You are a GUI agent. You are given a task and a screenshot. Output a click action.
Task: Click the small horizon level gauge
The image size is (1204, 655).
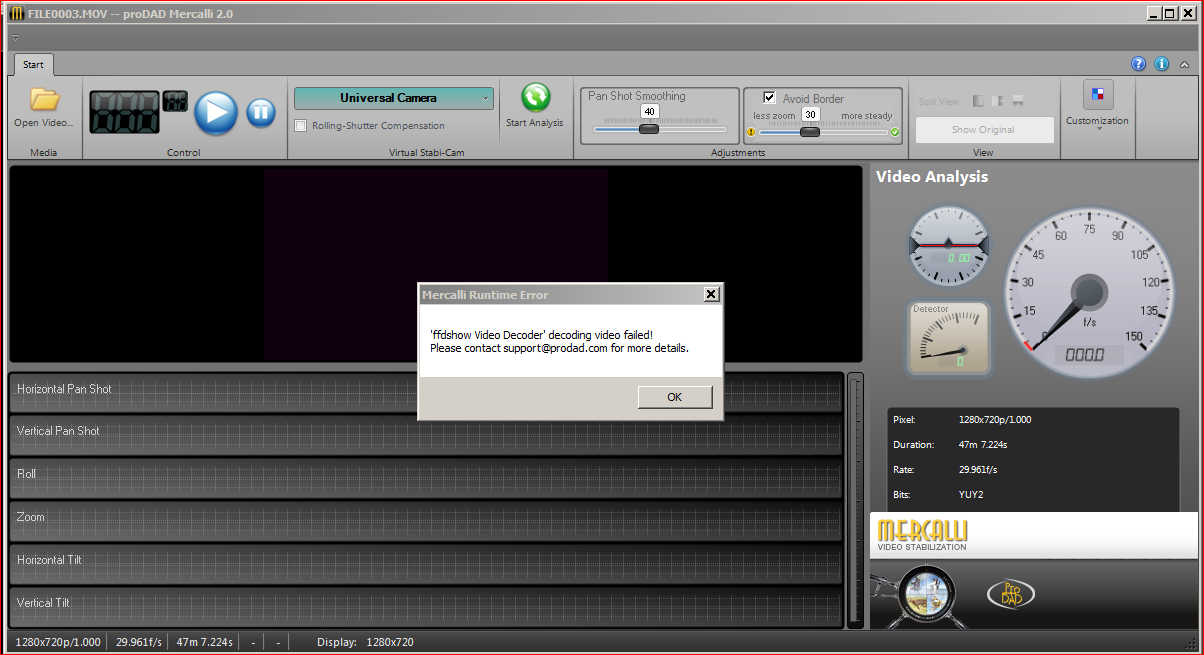[948, 245]
